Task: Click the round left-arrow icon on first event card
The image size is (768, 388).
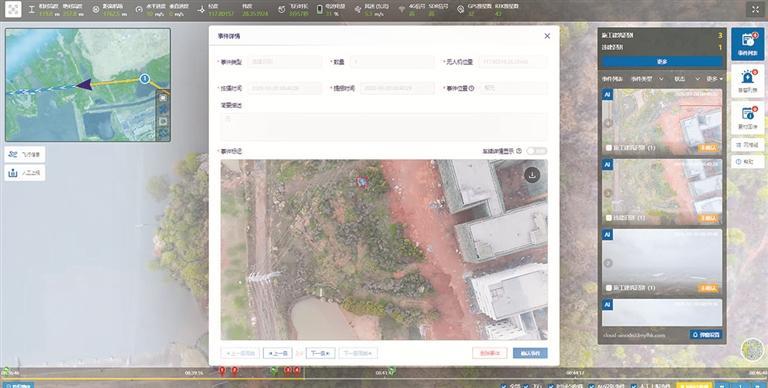Action: 608,123
